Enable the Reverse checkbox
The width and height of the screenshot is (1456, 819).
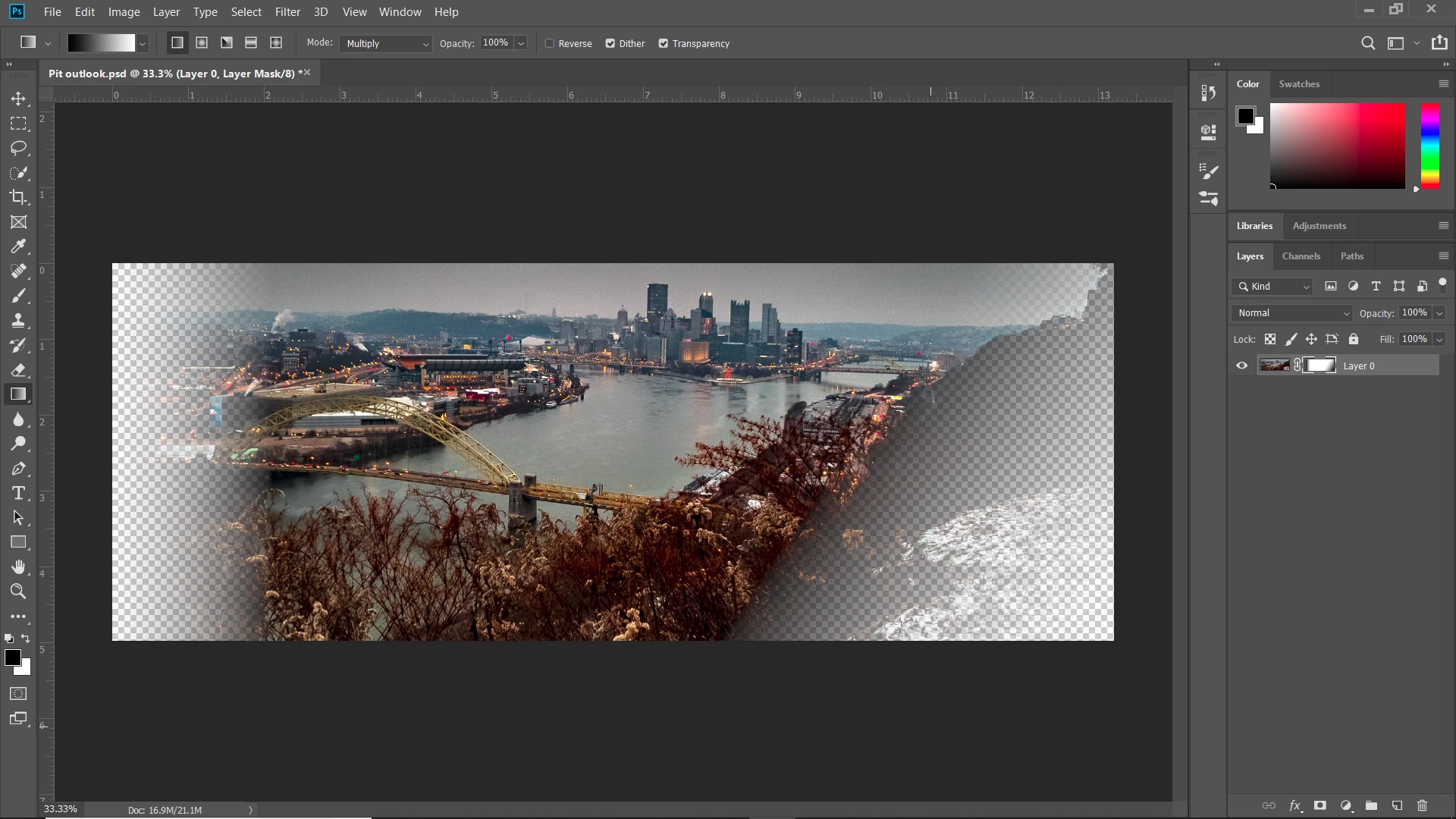pyautogui.click(x=550, y=44)
